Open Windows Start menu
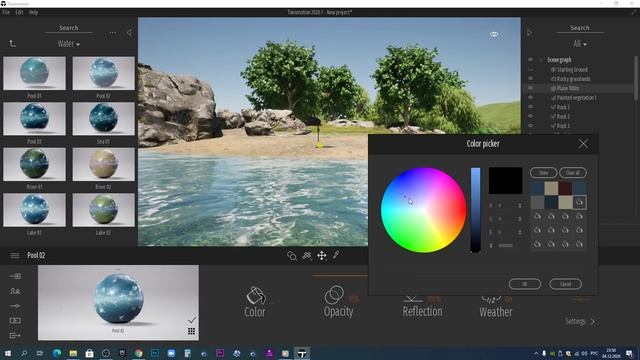The image size is (640, 360). pyautogui.click(x=7, y=353)
